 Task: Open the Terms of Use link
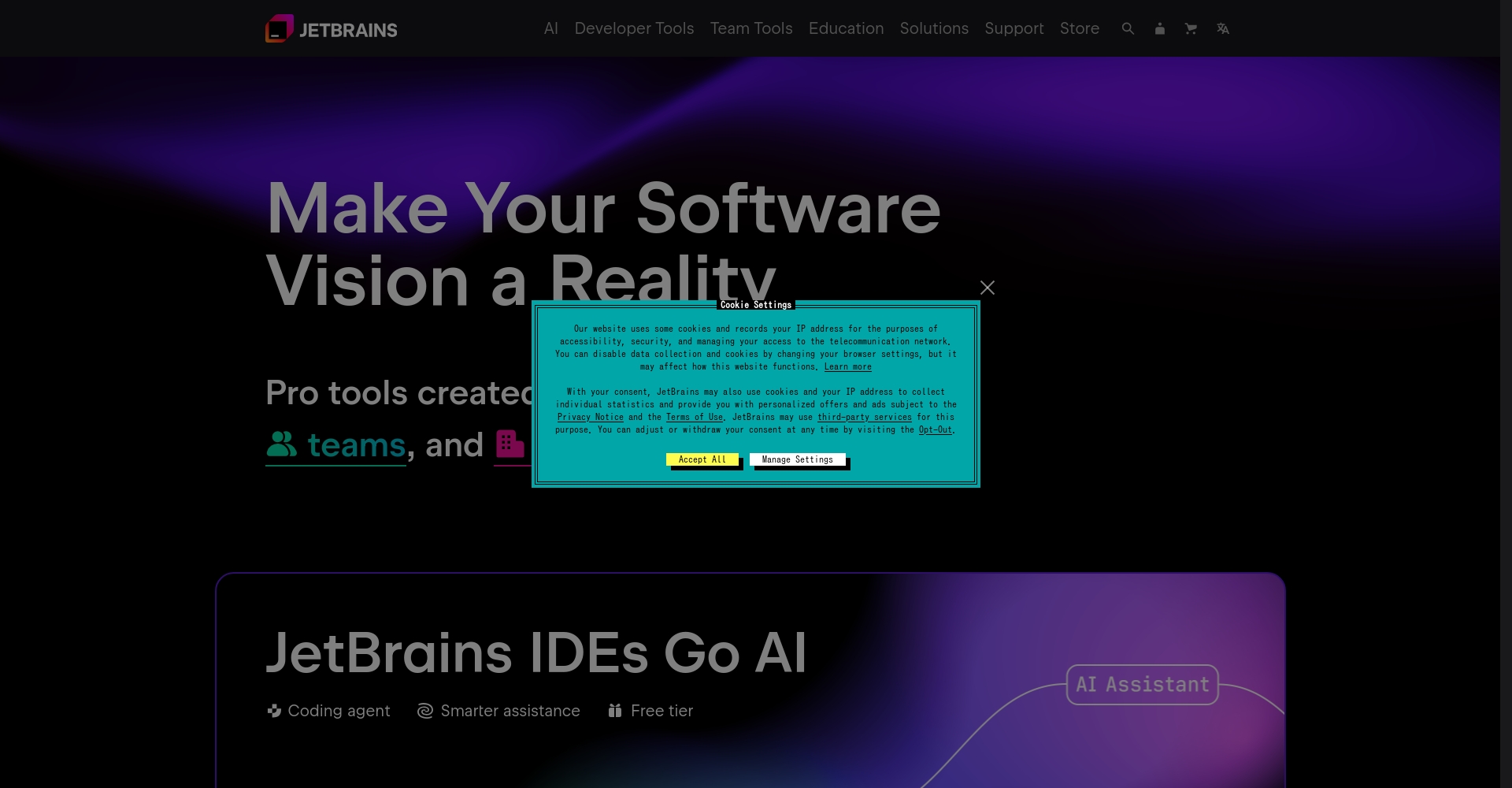[x=695, y=418]
